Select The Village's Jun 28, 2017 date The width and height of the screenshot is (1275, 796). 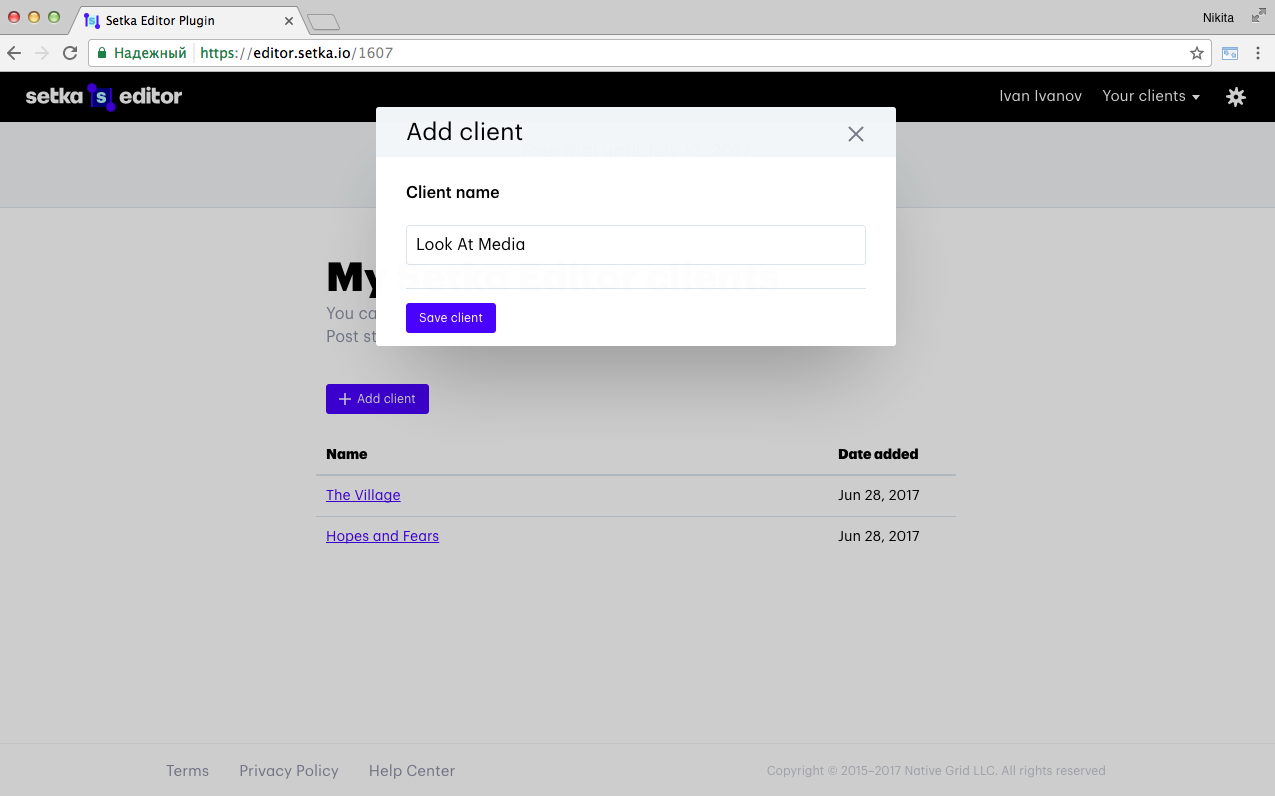(x=879, y=495)
